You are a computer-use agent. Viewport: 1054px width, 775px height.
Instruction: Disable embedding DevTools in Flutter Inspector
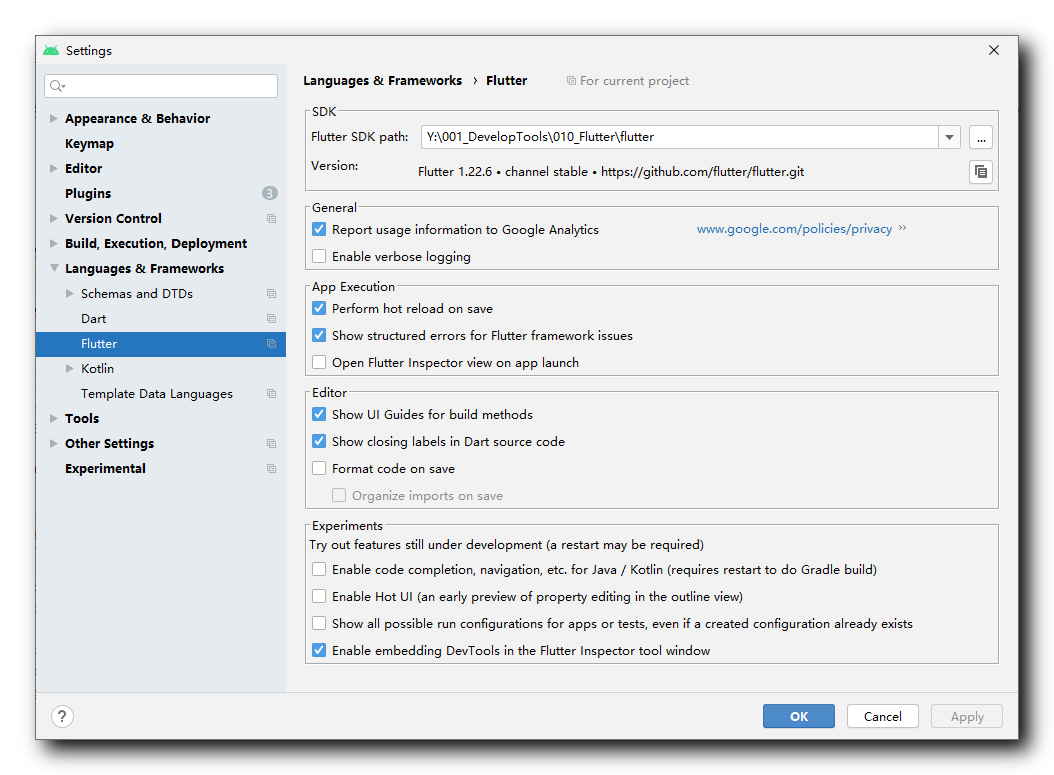(319, 650)
